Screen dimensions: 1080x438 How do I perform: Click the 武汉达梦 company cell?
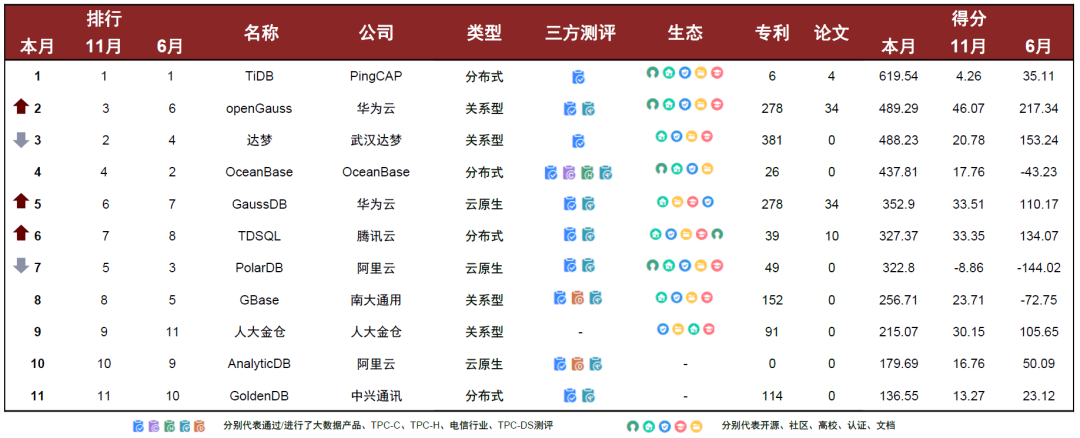[x=375, y=140]
